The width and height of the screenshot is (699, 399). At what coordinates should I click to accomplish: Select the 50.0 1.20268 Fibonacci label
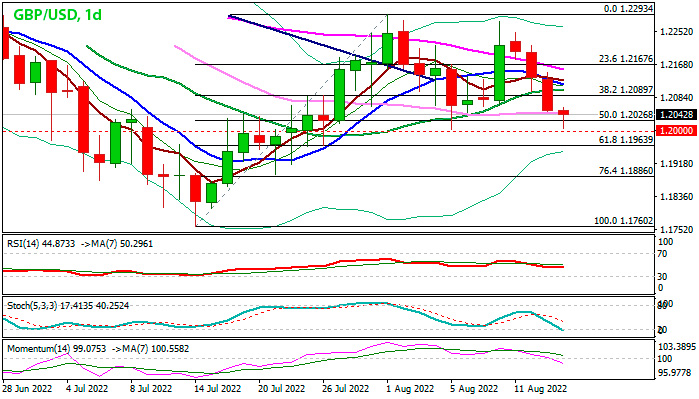(626, 115)
